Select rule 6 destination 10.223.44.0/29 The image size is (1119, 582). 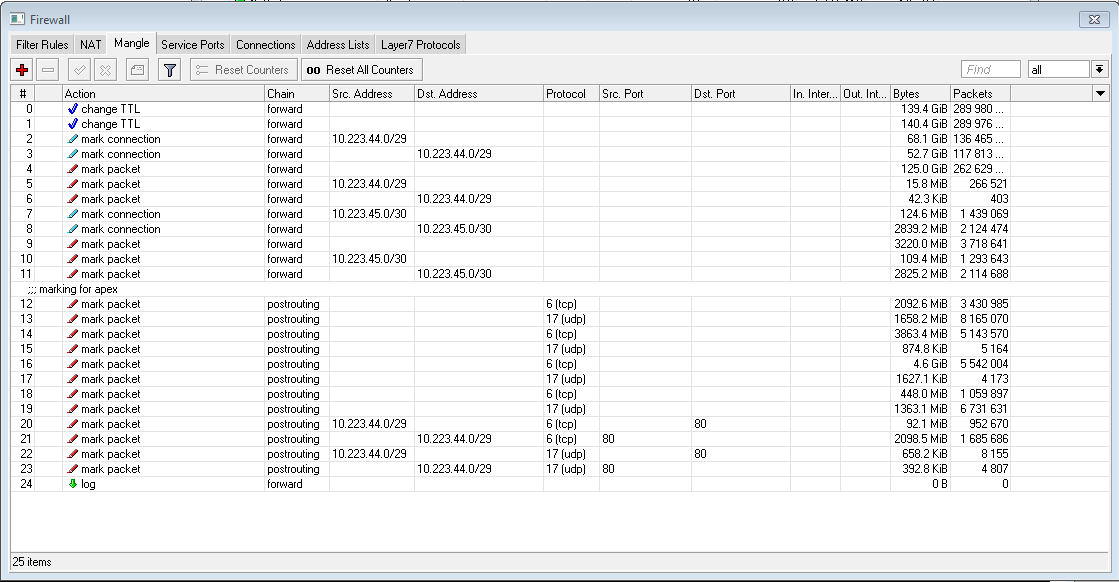point(454,199)
